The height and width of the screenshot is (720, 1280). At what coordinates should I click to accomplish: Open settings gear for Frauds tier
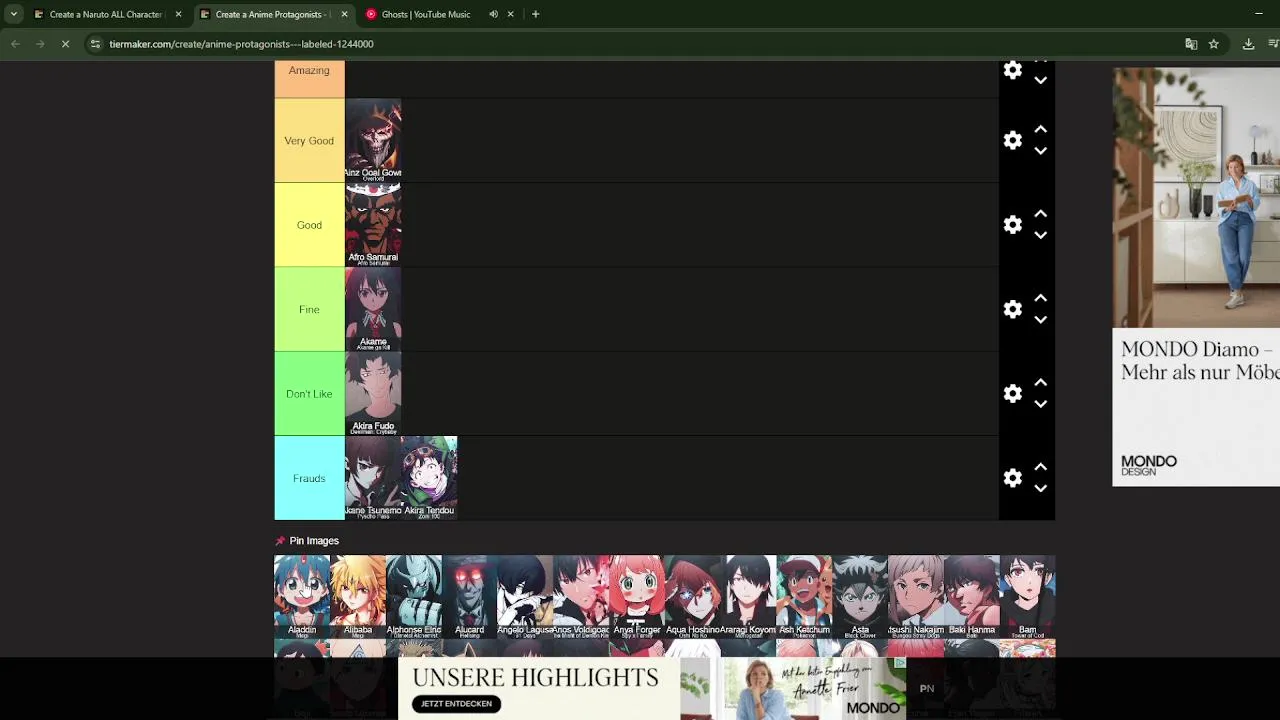point(1013,478)
